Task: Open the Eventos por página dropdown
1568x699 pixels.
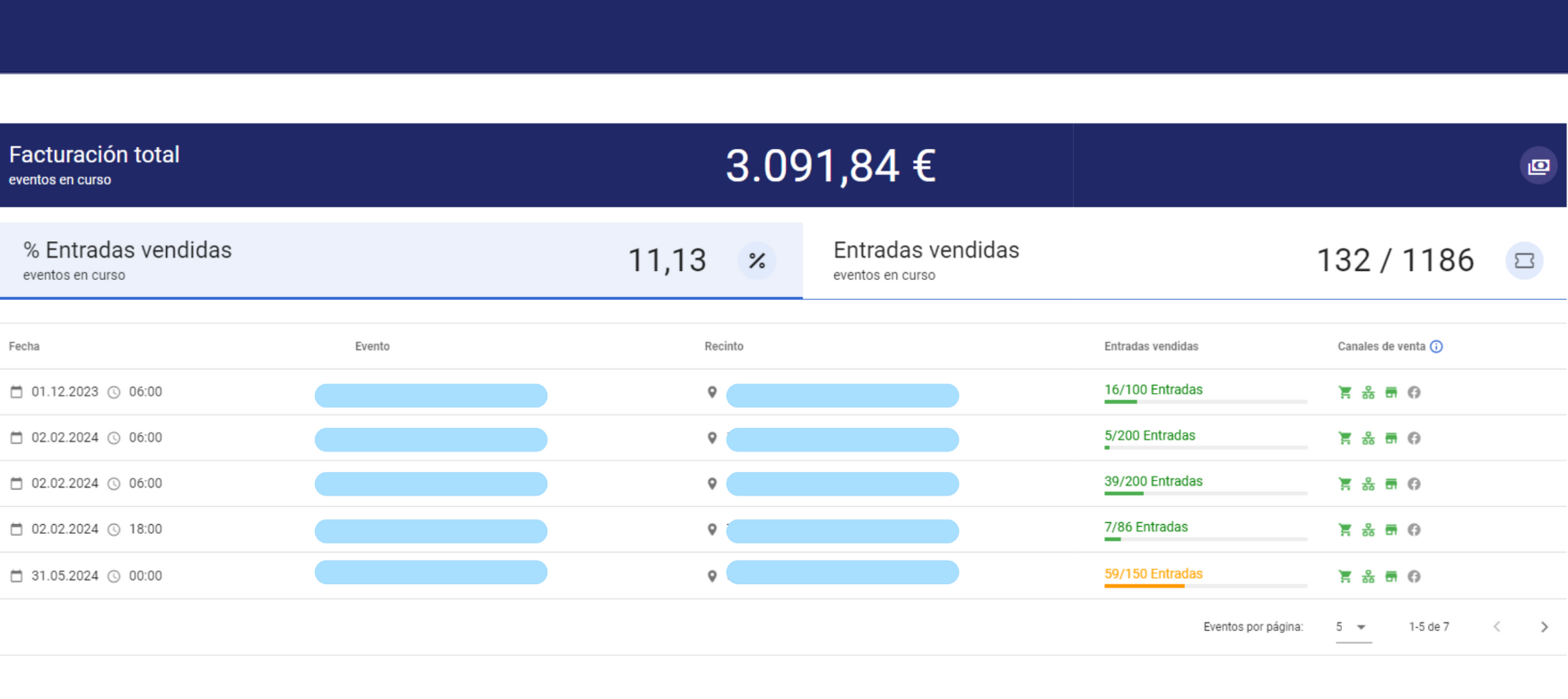Action: coord(1352,627)
